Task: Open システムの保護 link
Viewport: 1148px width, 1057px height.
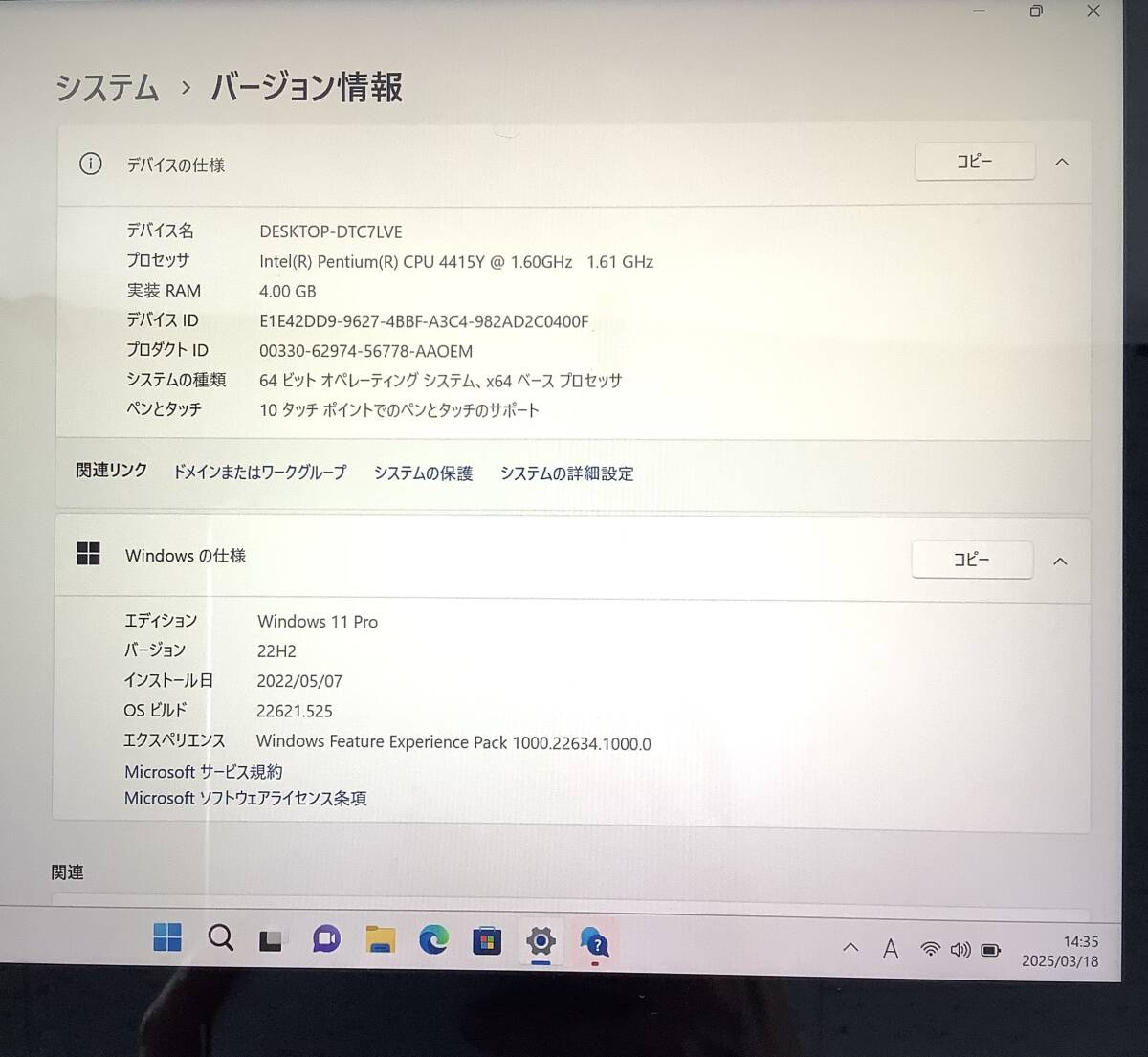Action: pyautogui.click(x=423, y=473)
